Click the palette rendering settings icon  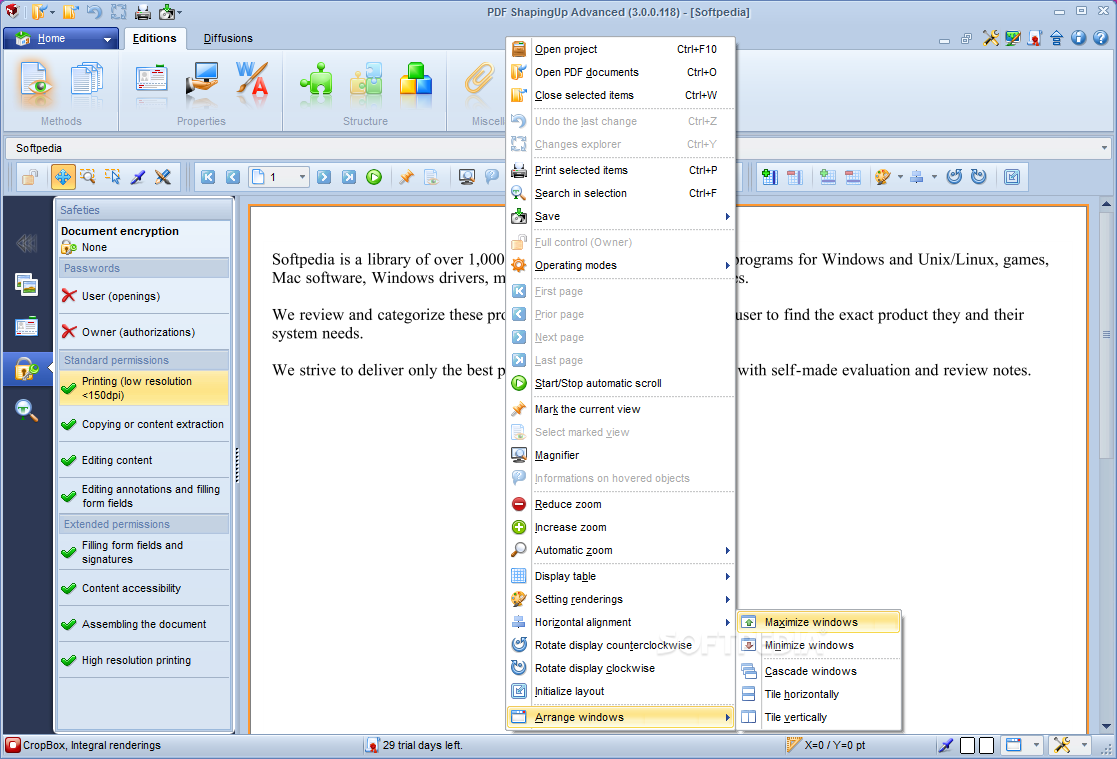[883, 177]
